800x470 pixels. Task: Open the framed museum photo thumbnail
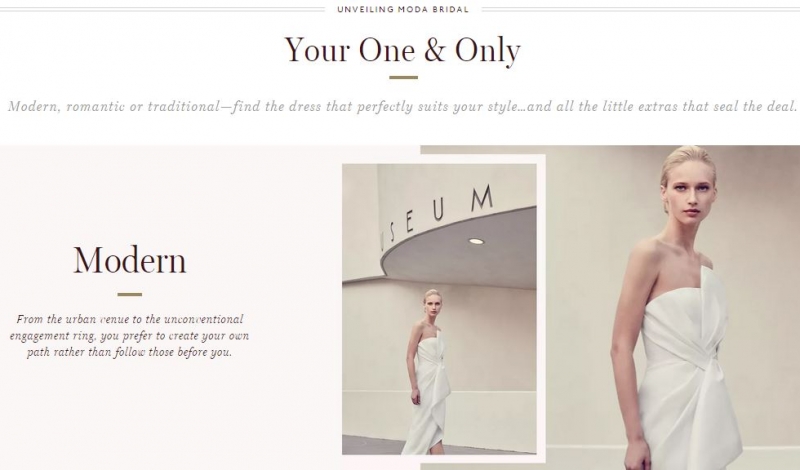[x=439, y=309]
